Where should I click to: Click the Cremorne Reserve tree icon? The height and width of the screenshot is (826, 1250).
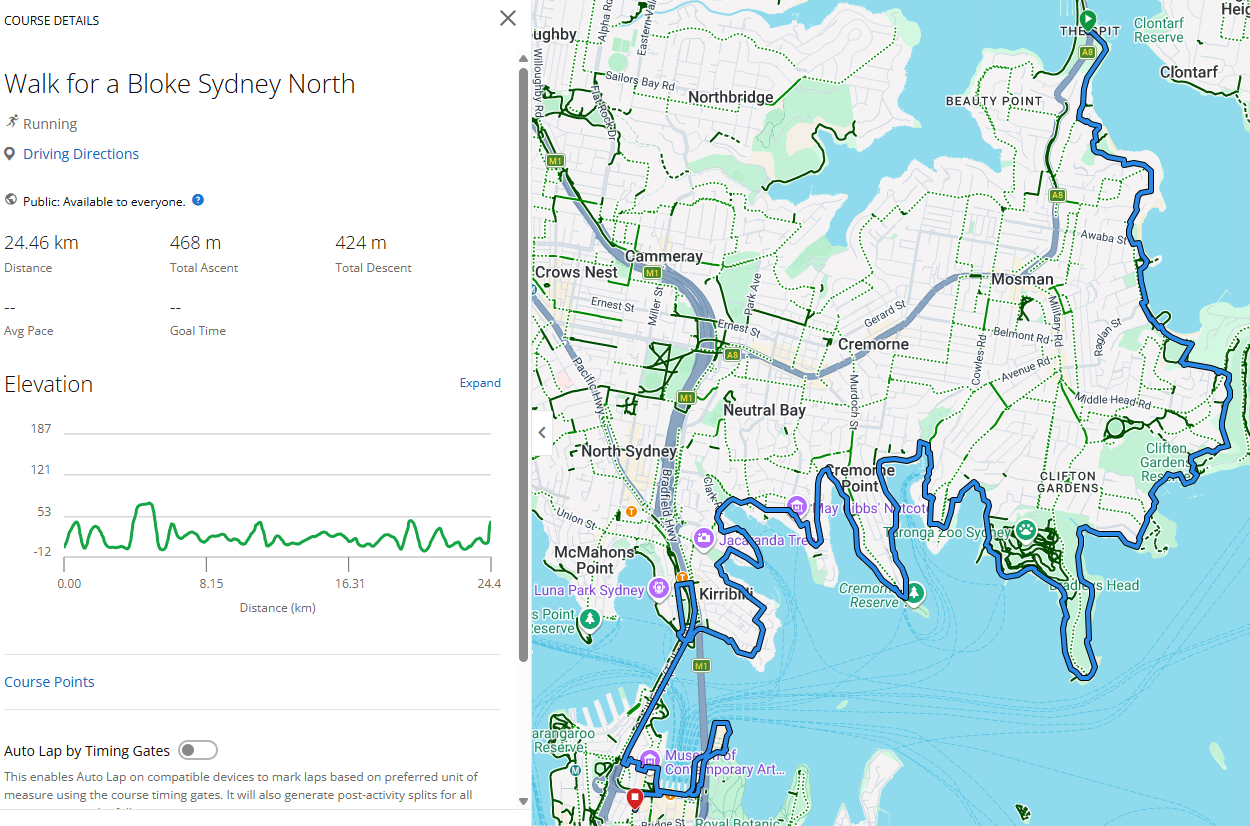click(x=914, y=594)
